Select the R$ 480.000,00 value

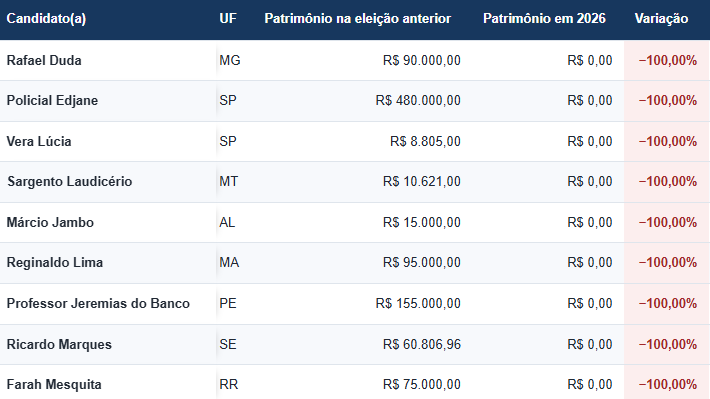pyautogui.click(x=418, y=100)
